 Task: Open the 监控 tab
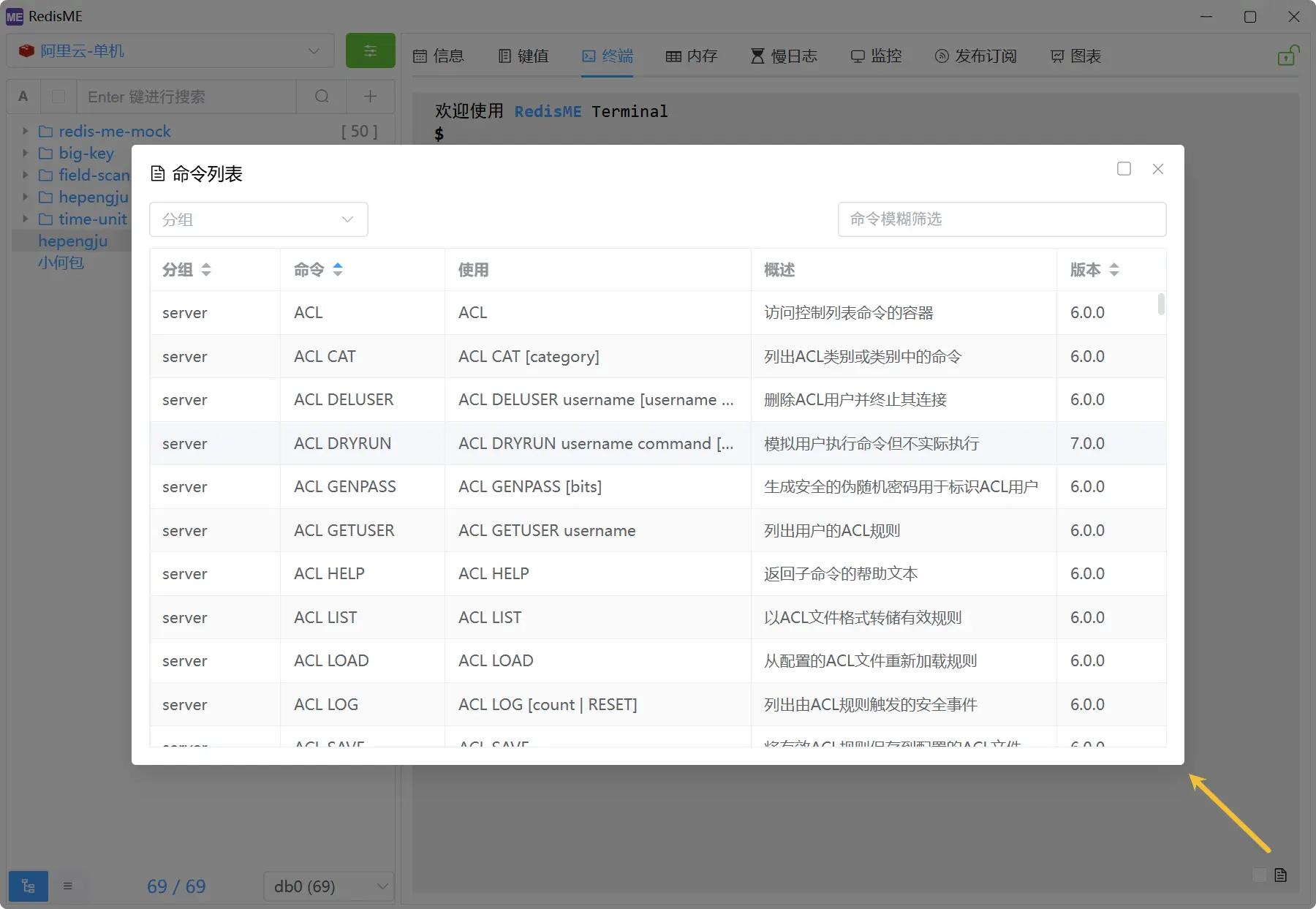876,56
